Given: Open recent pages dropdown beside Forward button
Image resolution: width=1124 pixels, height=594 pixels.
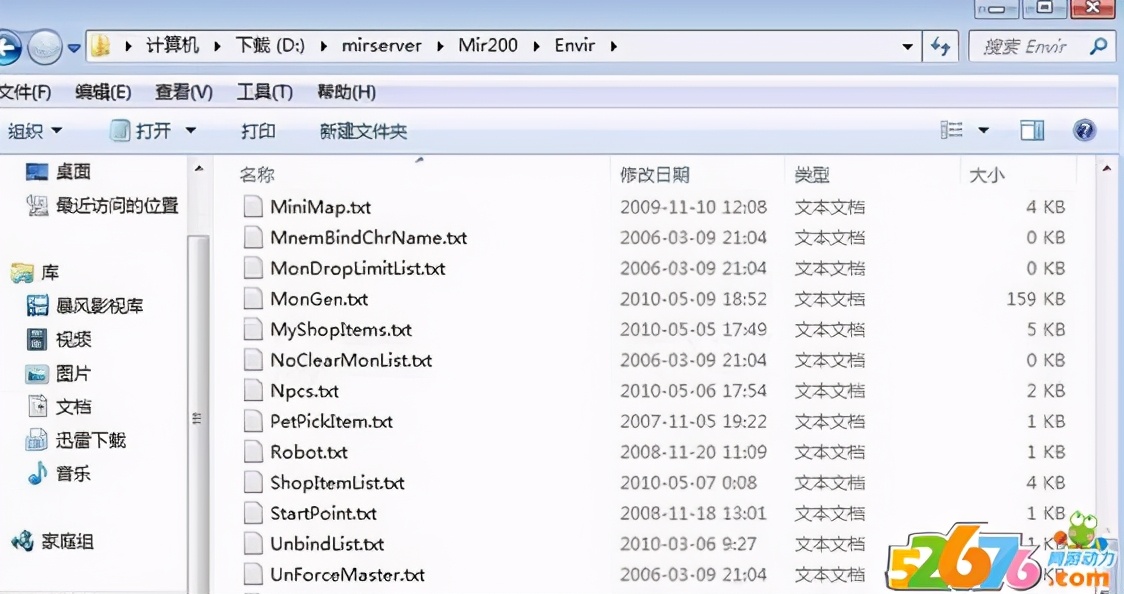Looking at the screenshot, I should pyautogui.click(x=74, y=48).
